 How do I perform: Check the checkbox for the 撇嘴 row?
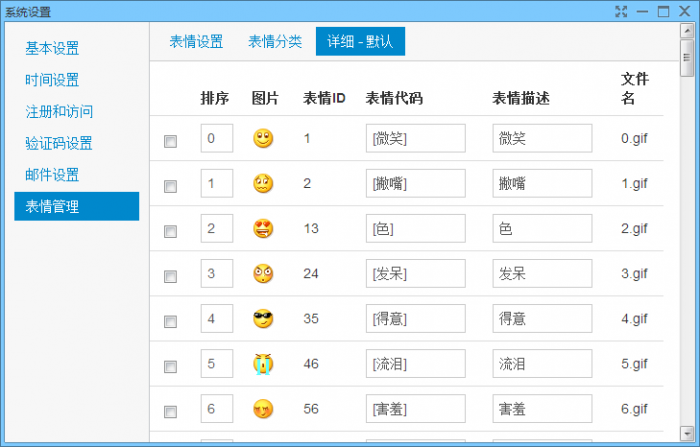coord(171,186)
